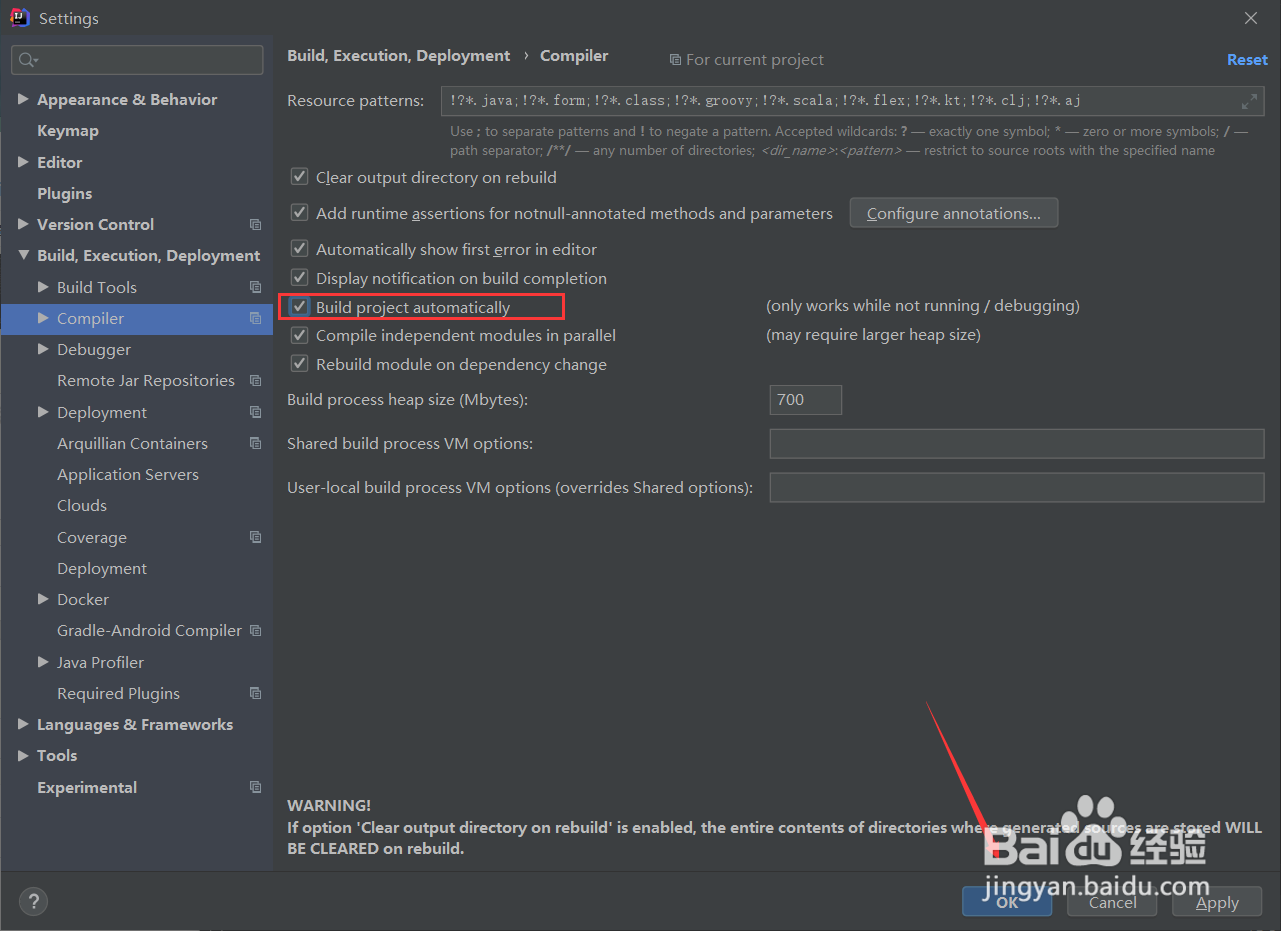Click the Apply button
Image resolution: width=1281 pixels, height=931 pixels.
[x=1217, y=902]
